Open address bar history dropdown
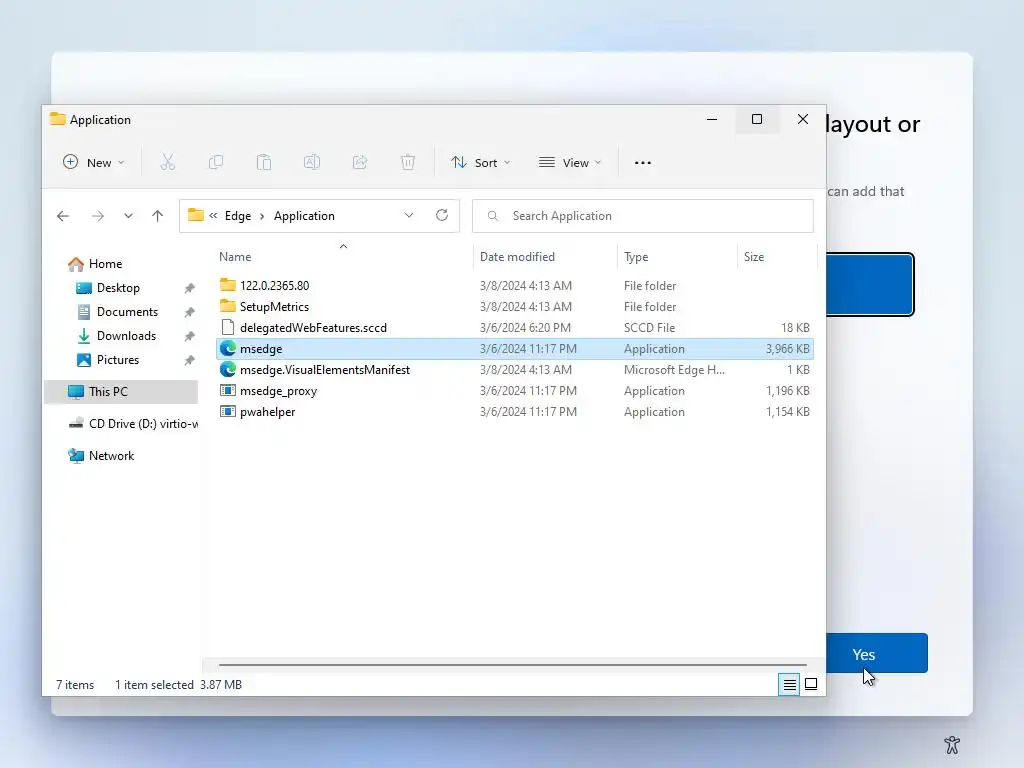 pos(409,216)
